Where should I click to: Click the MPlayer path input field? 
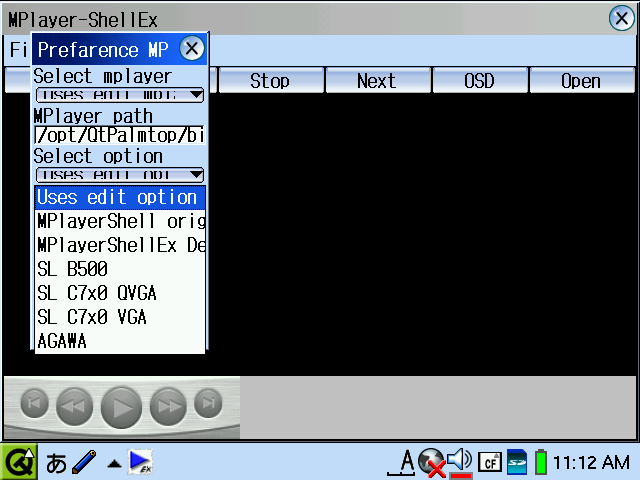(x=120, y=135)
